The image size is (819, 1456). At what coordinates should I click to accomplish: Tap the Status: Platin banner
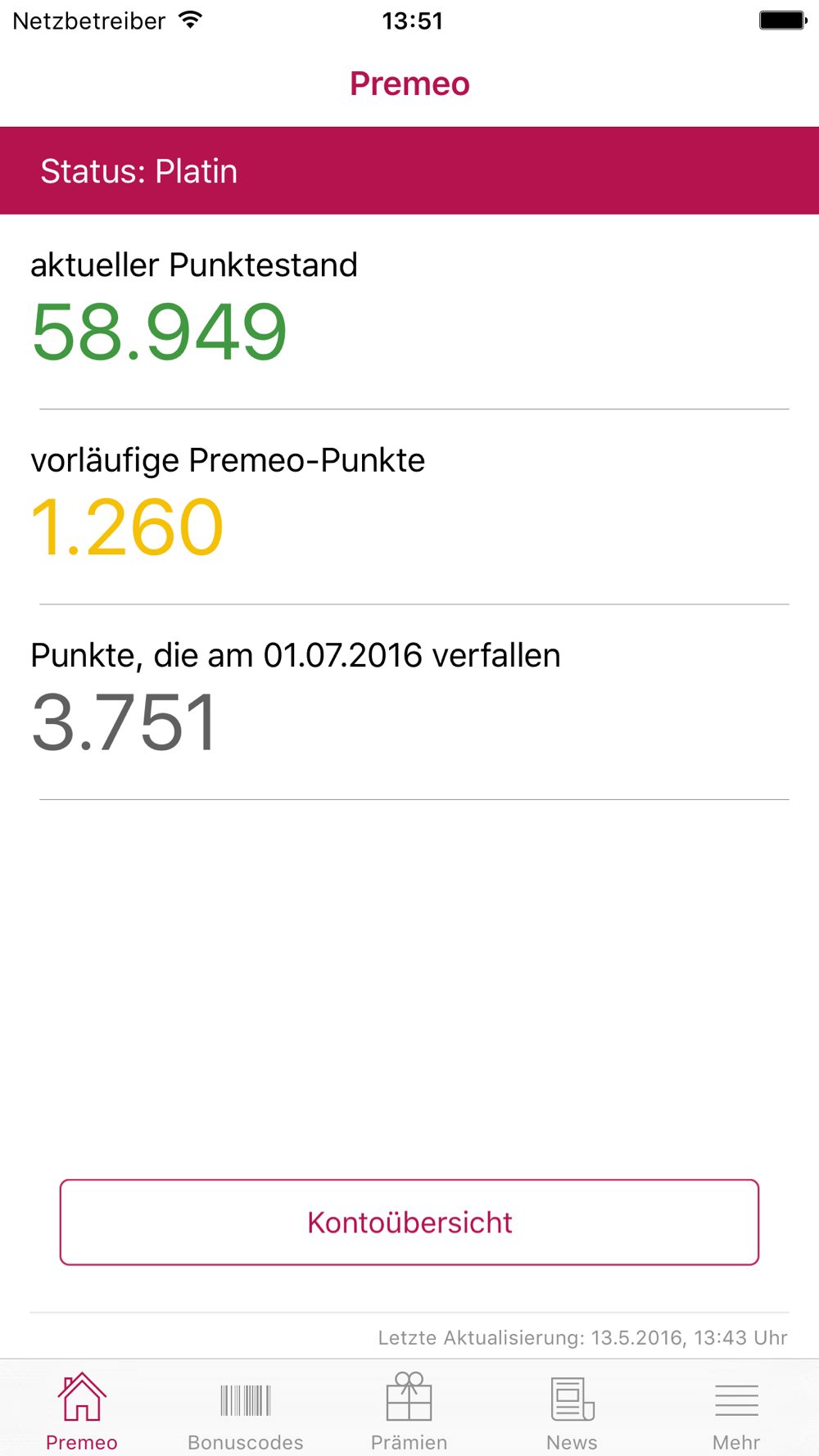pyautogui.click(x=409, y=170)
